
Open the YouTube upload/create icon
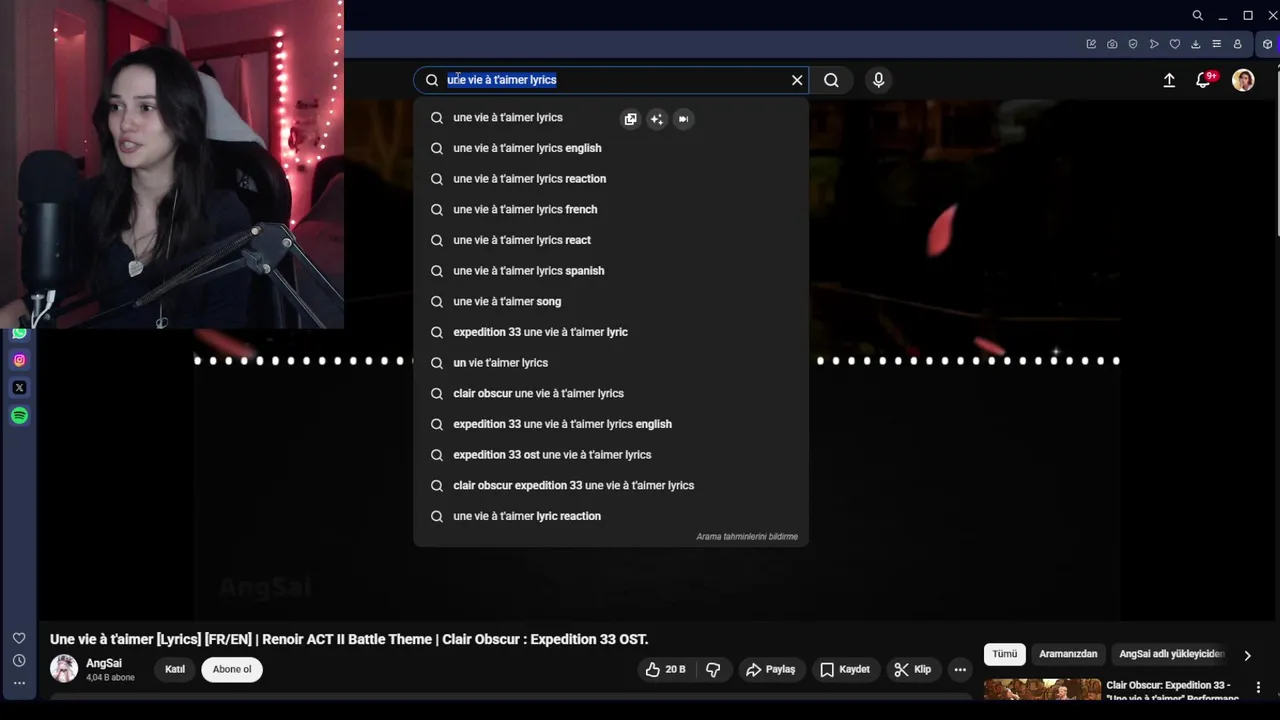(1169, 80)
